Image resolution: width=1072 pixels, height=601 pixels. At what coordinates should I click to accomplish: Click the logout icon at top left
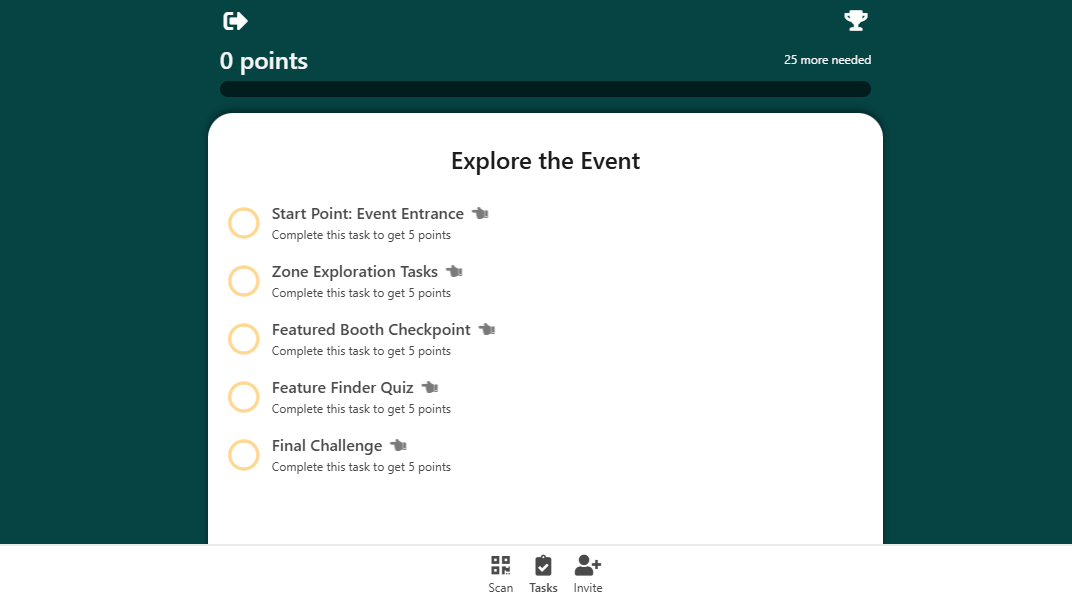[235, 20]
